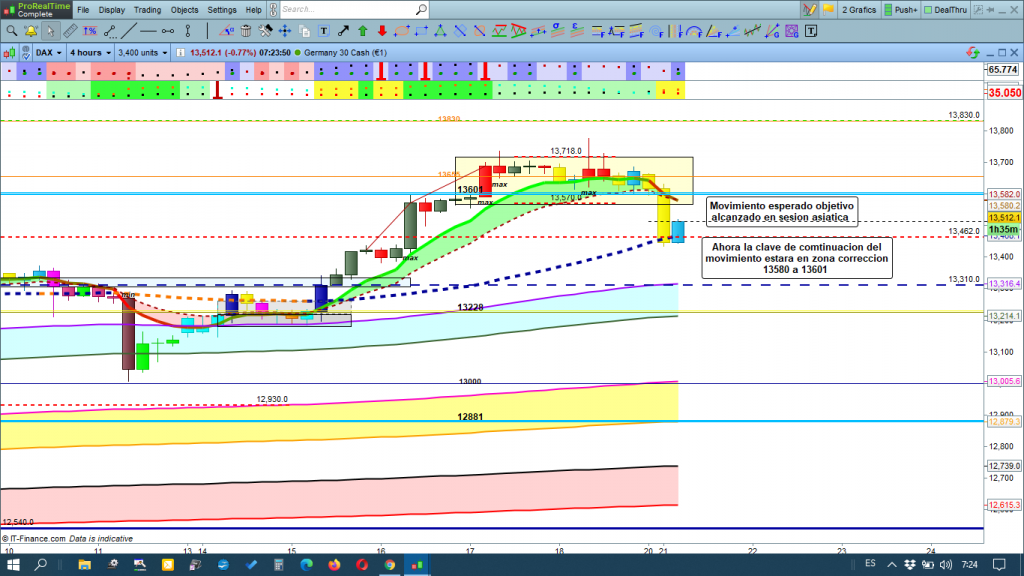Insert a green up arrow marker
1024x576 pixels.
362,30
